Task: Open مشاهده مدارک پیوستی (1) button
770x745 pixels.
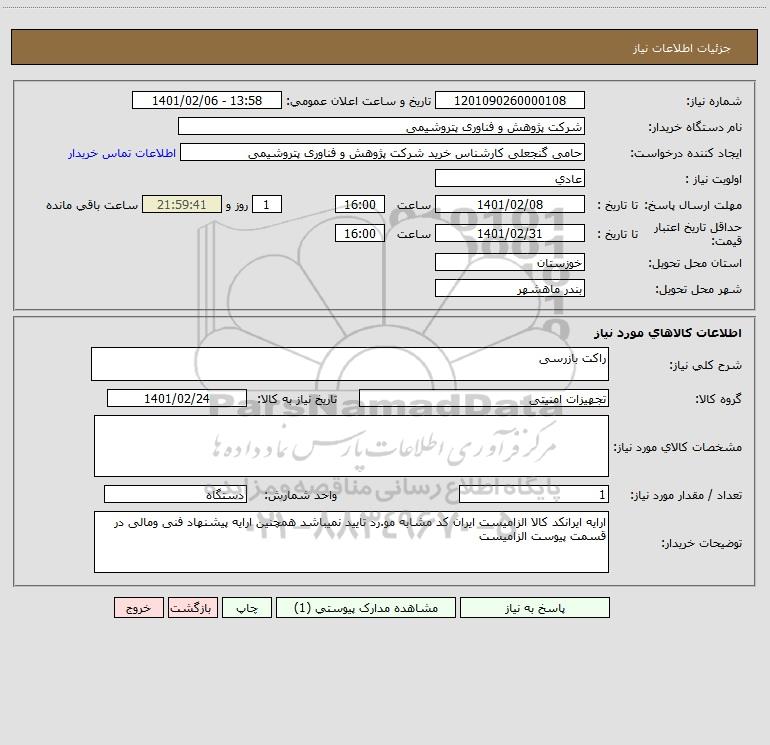Action: click(x=366, y=607)
